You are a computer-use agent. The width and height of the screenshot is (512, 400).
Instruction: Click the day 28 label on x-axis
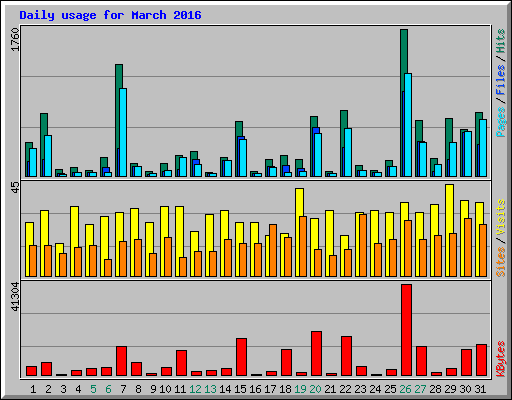point(435,389)
